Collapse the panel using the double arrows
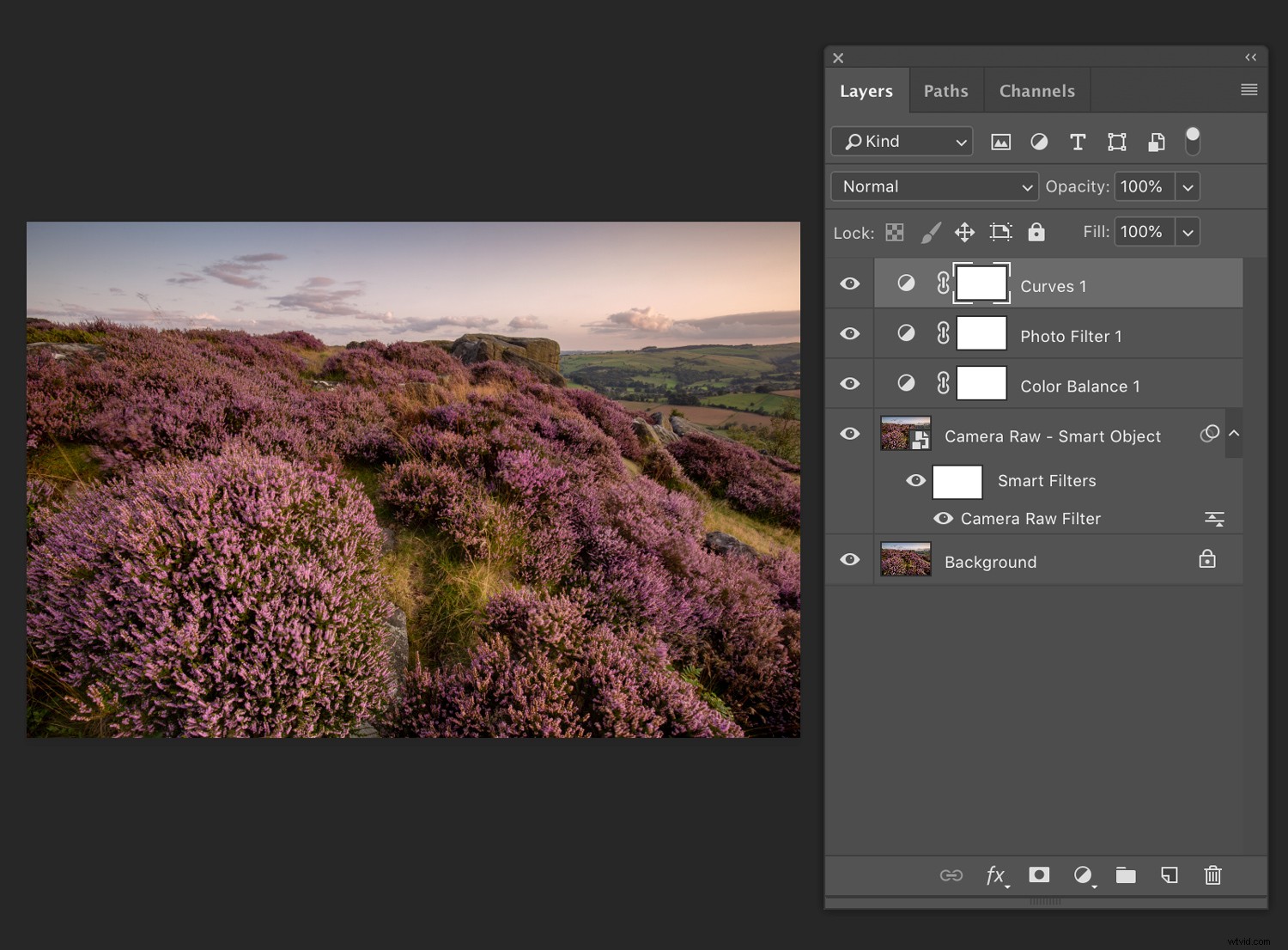1288x950 pixels. point(1250,57)
